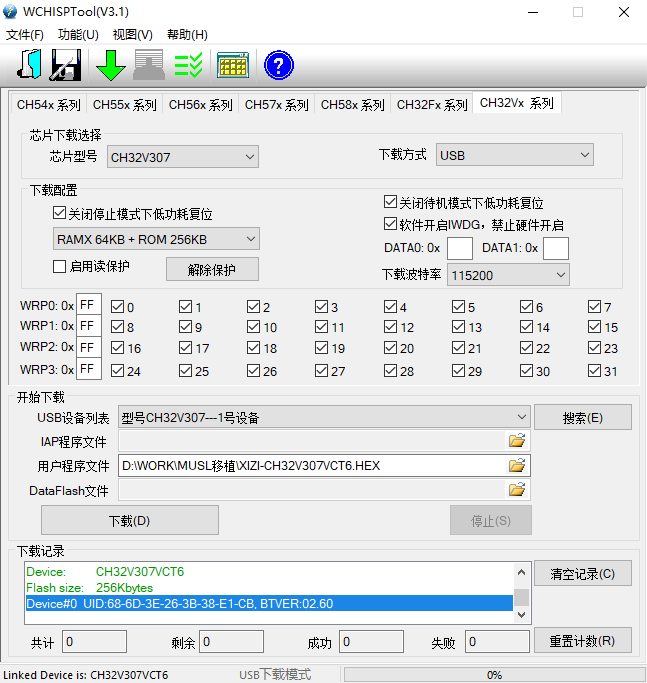Uncheck write-protect sector 31 checkbox
Viewport: 647px width, 683px height.
pos(594,371)
